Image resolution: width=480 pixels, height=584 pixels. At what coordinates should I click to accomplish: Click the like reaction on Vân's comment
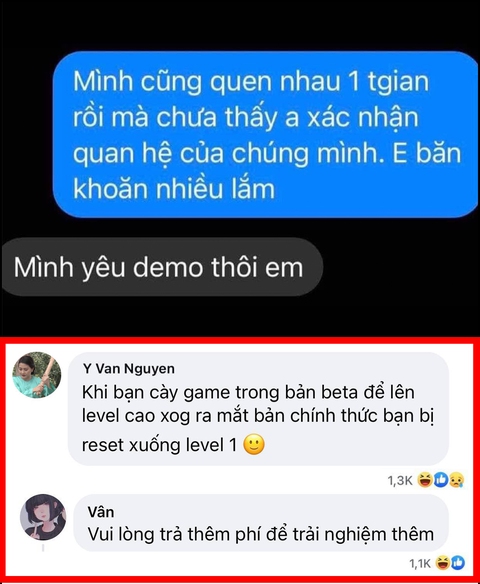[458, 563]
